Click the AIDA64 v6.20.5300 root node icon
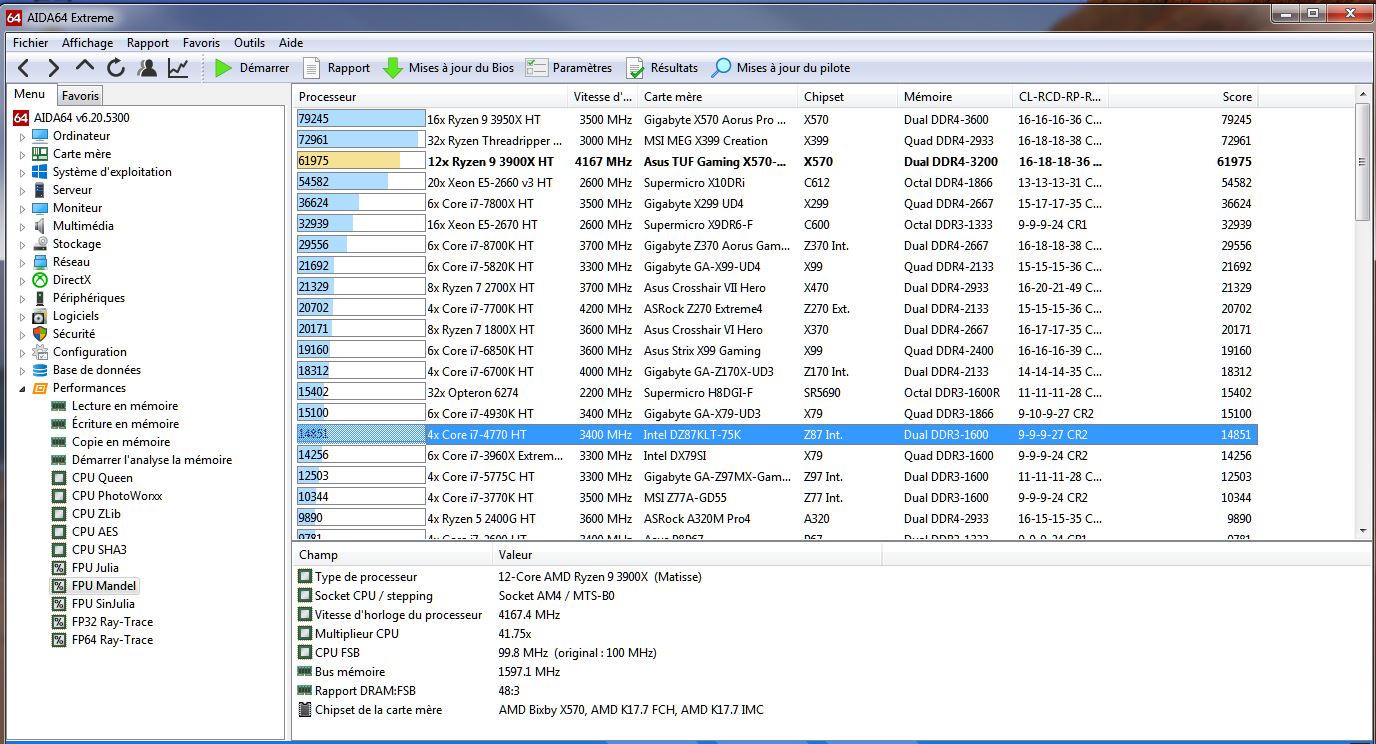 point(21,118)
